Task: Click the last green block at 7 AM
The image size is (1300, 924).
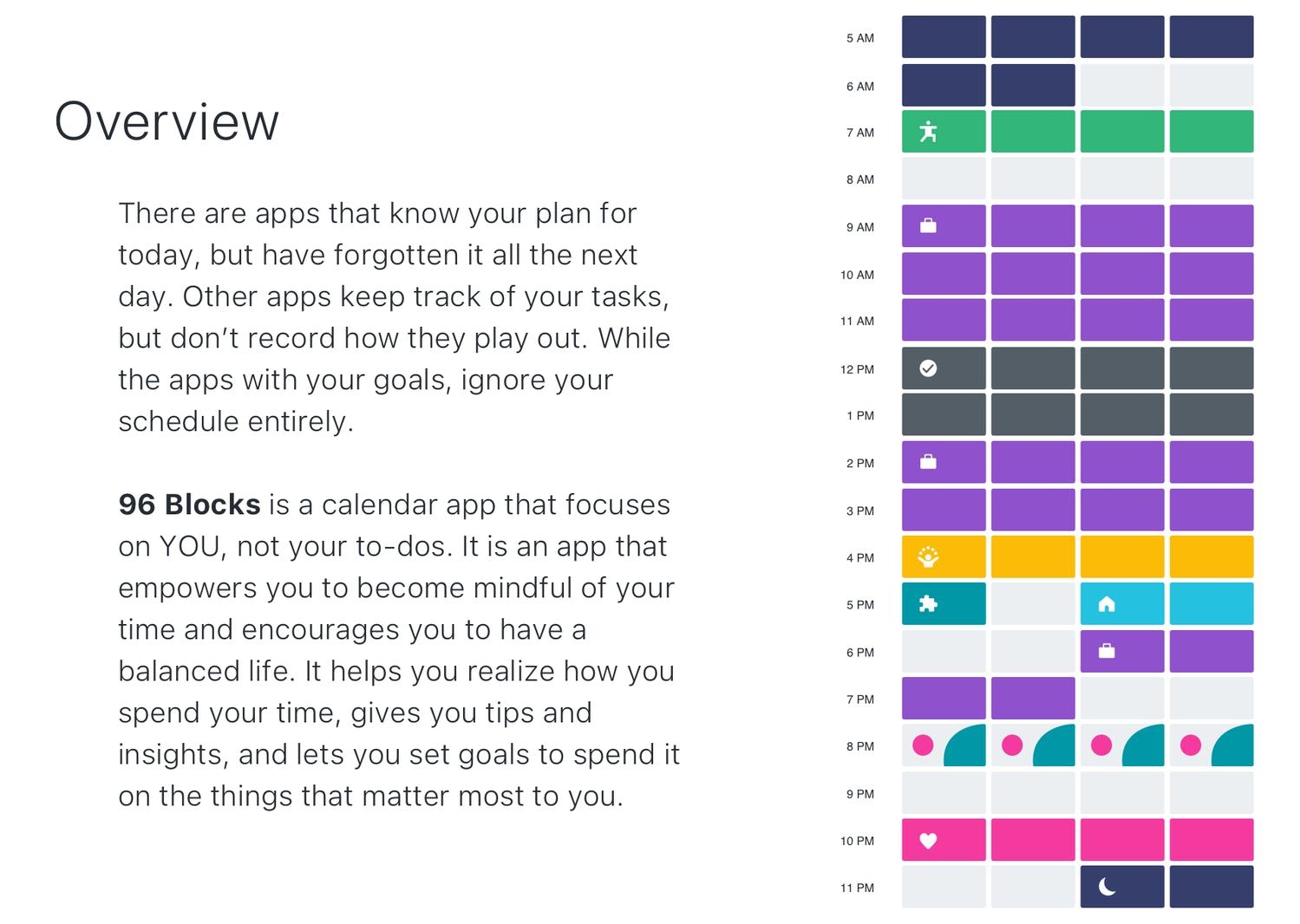Action: coord(1212,132)
